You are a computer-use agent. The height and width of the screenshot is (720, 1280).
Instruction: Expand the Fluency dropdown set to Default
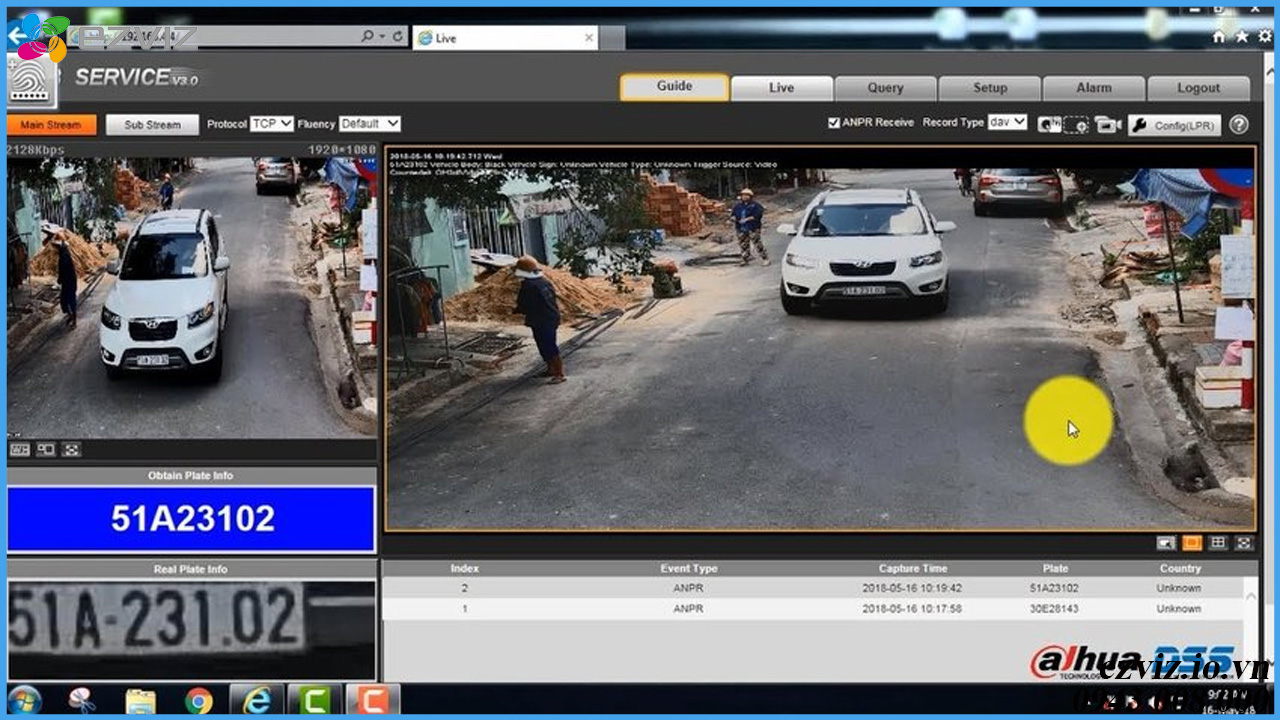click(x=369, y=124)
